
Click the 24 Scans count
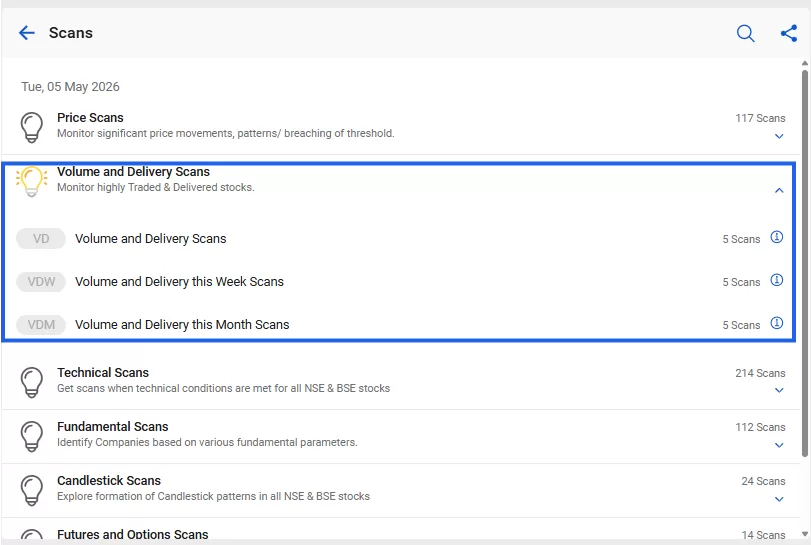[x=763, y=481]
